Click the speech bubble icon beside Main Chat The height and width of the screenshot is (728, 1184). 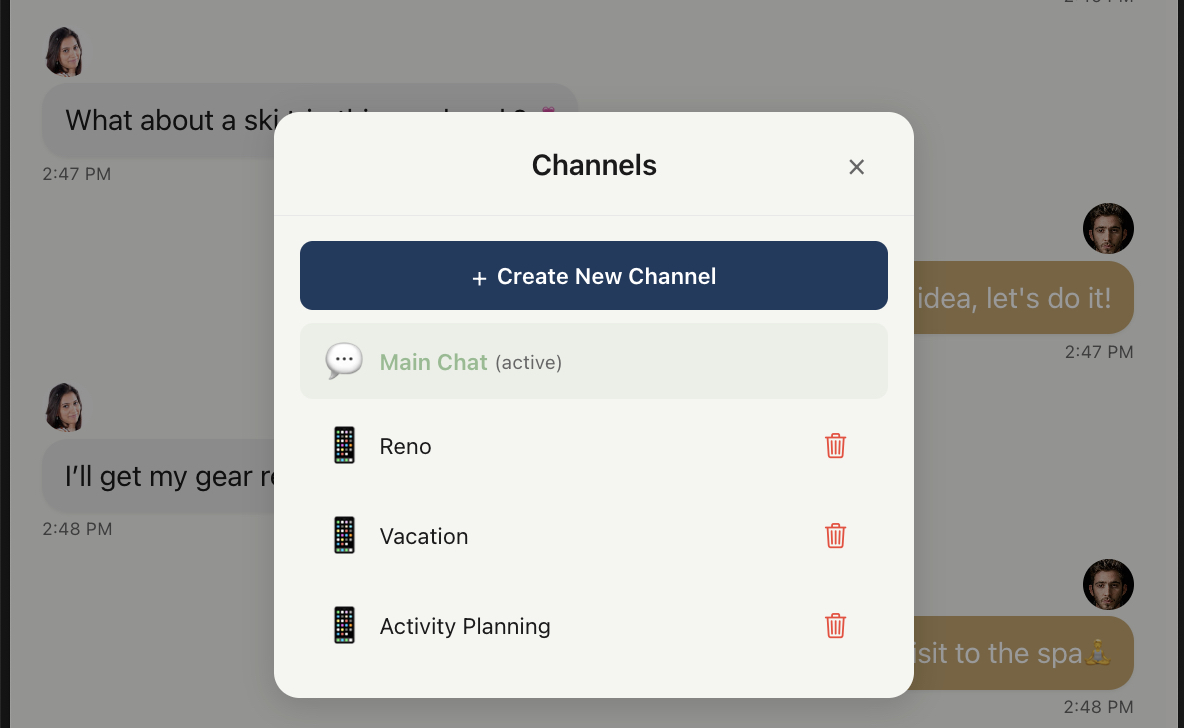[344, 360]
